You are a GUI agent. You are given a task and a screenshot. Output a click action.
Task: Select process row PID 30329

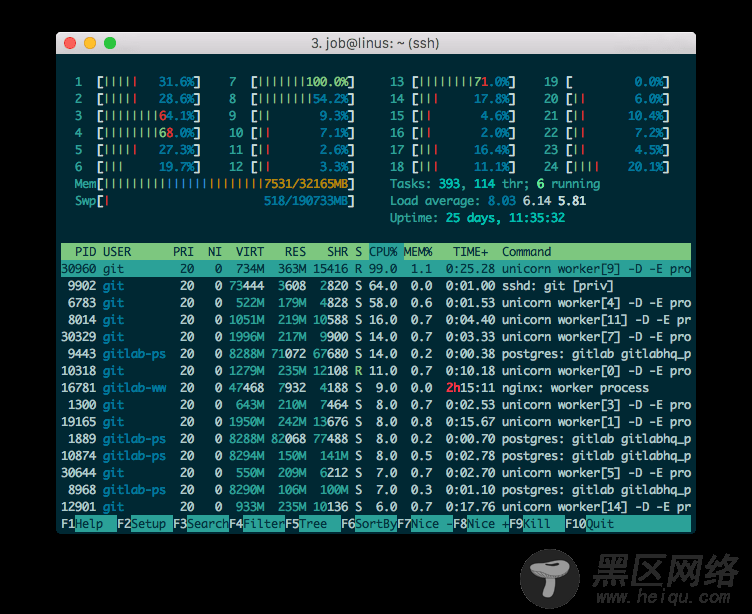[x=376, y=337]
